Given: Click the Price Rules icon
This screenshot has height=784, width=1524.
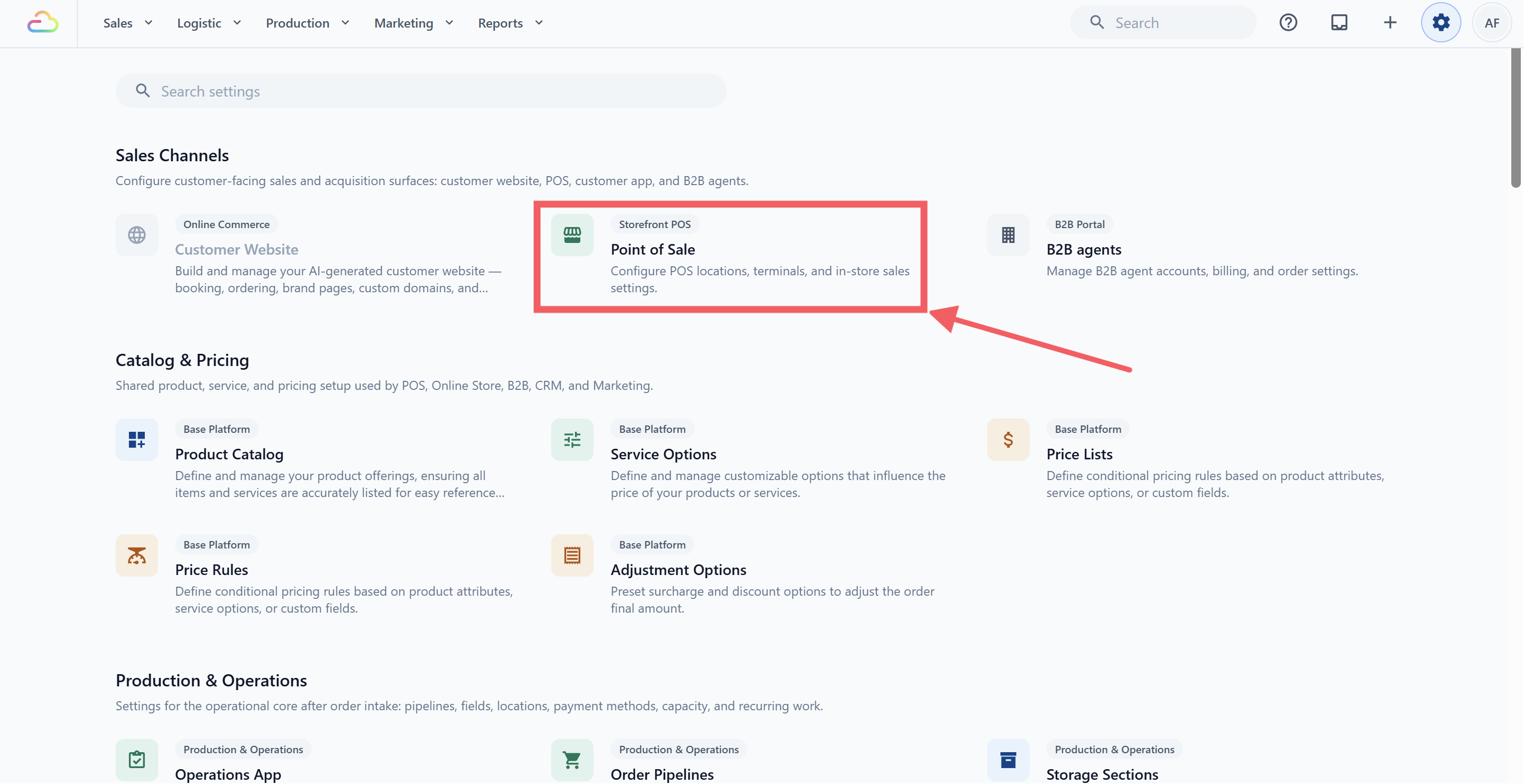Looking at the screenshot, I should [137, 555].
